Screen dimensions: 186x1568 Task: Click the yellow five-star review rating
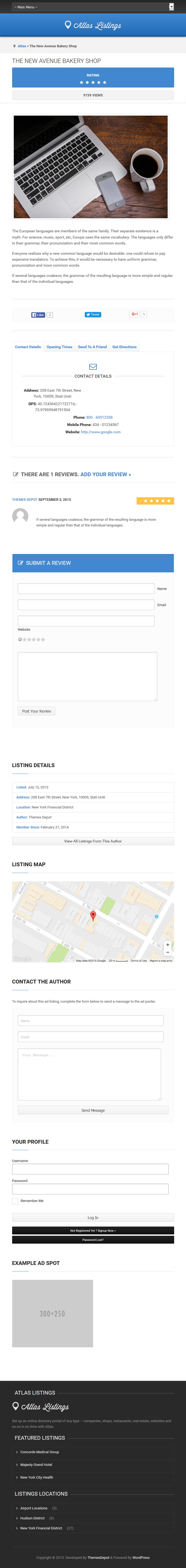point(155,501)
